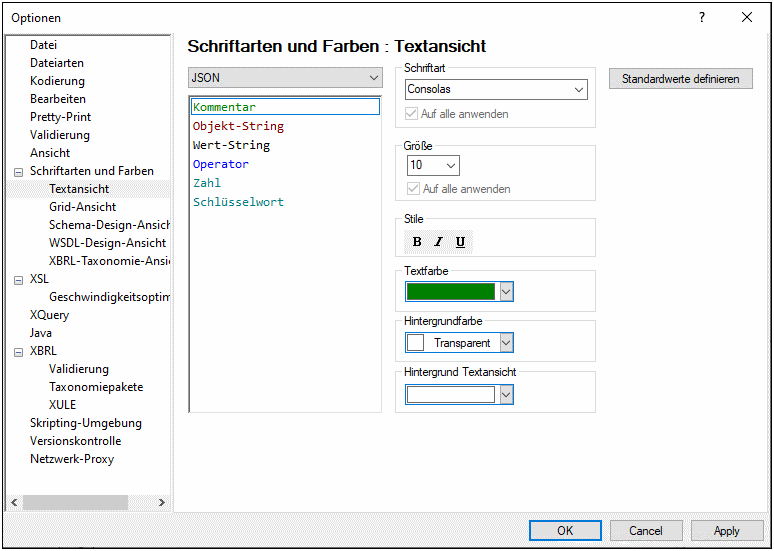The image size is (774, 551).
Task: Select Grid-Ansicht in the options tree
Action: tap(82, 207)
